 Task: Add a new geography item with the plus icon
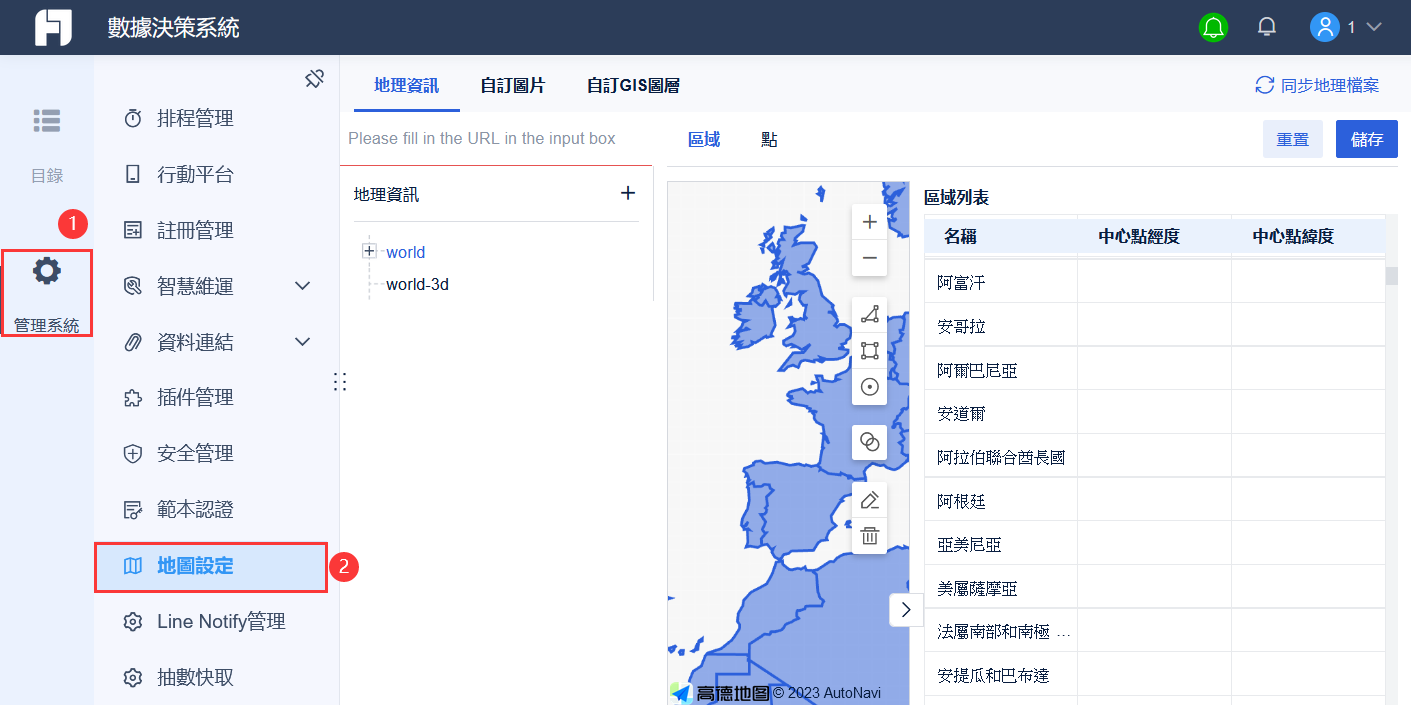click(x=627, y=194)
